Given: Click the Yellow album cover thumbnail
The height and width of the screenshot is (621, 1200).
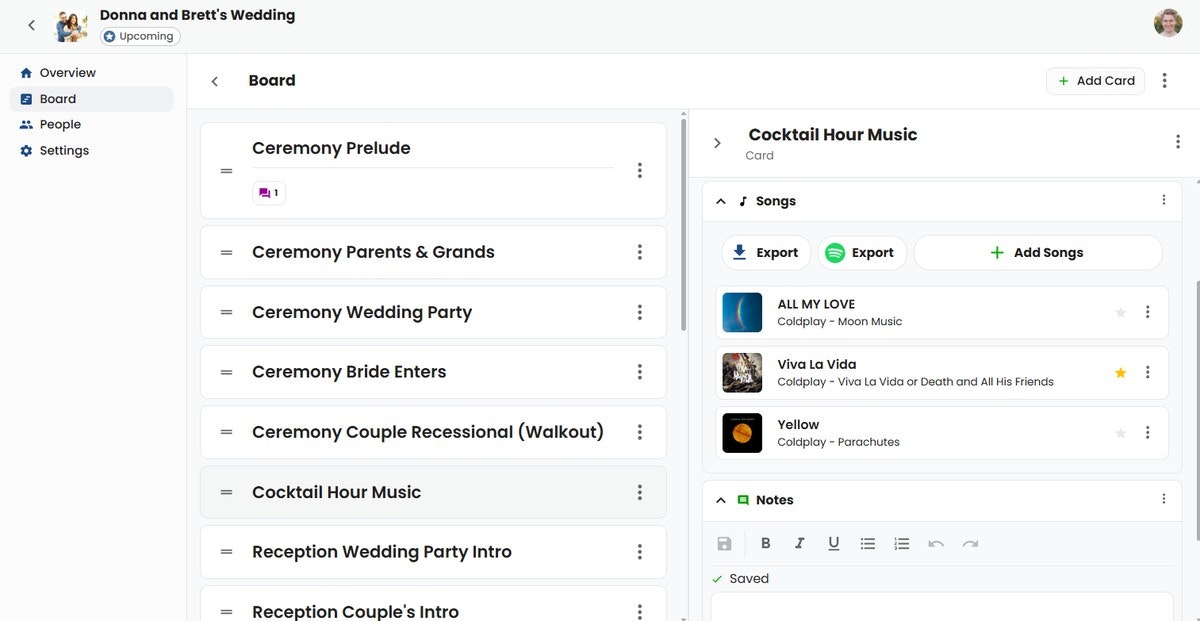Looking at the screenshot, I should [742, 433].
